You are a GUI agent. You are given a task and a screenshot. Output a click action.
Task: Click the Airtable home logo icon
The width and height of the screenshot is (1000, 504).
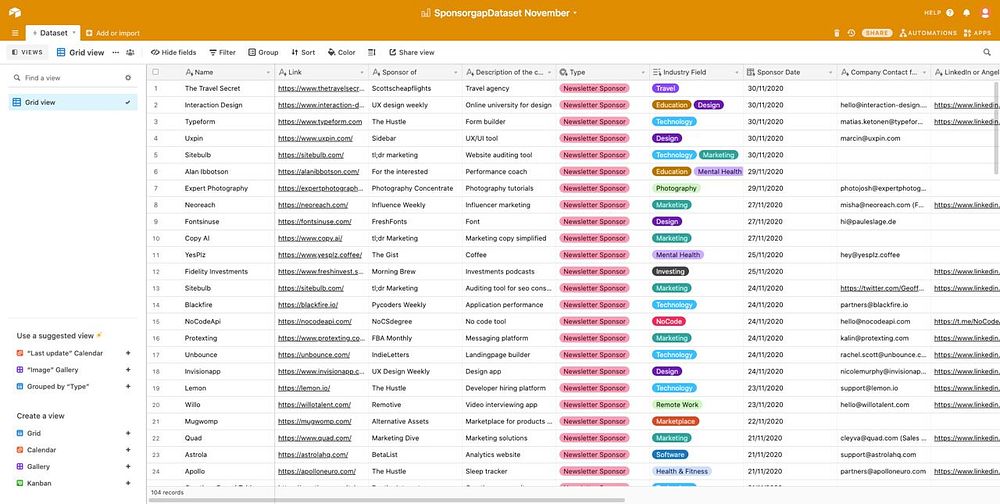tap(15, 12)
